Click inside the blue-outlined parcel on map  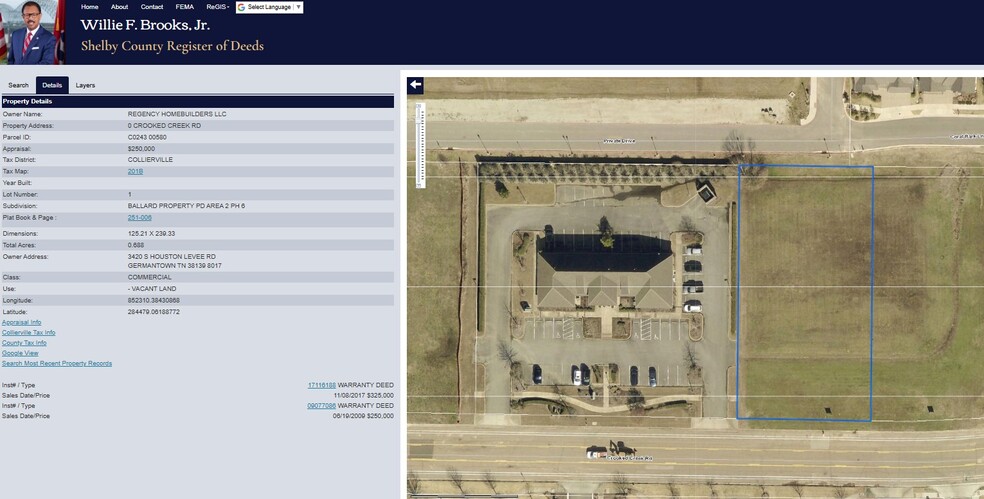[x=805, y=292]
